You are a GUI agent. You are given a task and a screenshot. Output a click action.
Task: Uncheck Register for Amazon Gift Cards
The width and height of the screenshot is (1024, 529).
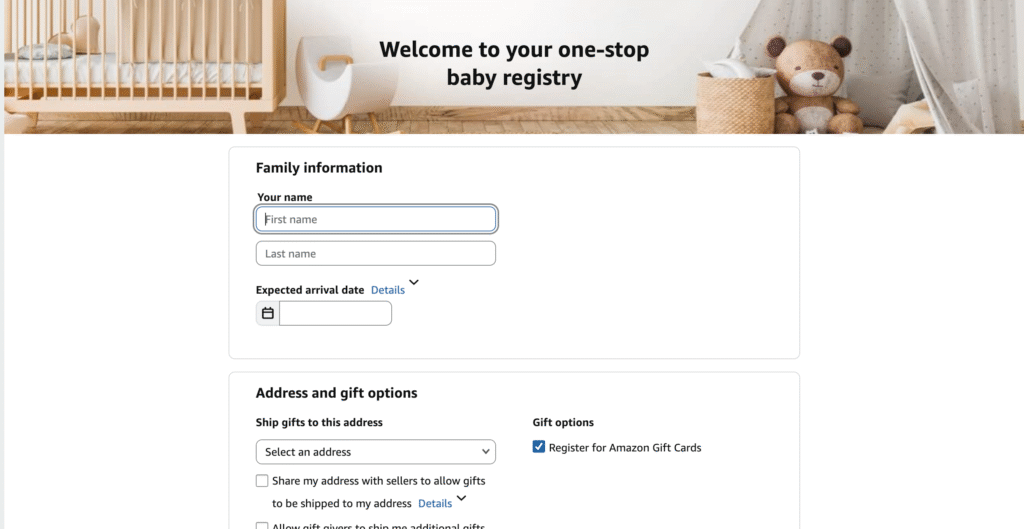pos(539,447)
